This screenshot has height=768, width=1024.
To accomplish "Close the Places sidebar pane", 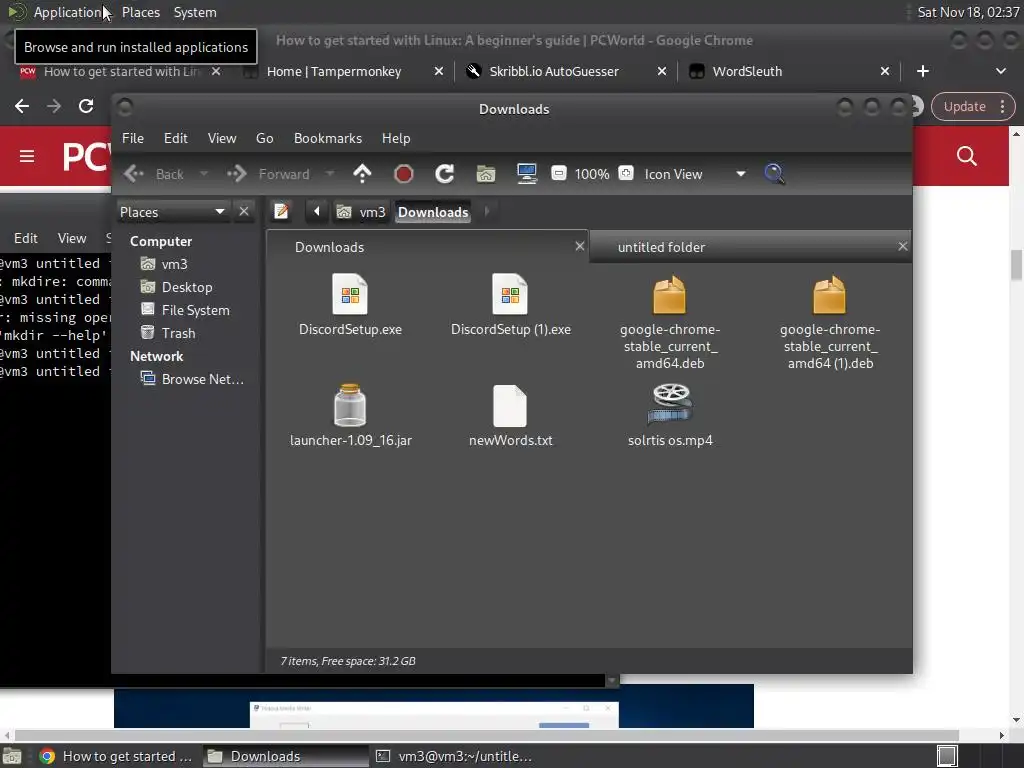I will pyautogui.click(x=244, y=212).
